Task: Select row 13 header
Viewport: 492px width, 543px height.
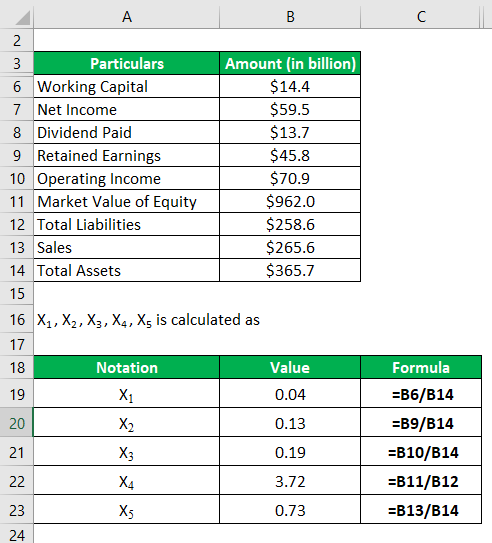Action: 17,248
